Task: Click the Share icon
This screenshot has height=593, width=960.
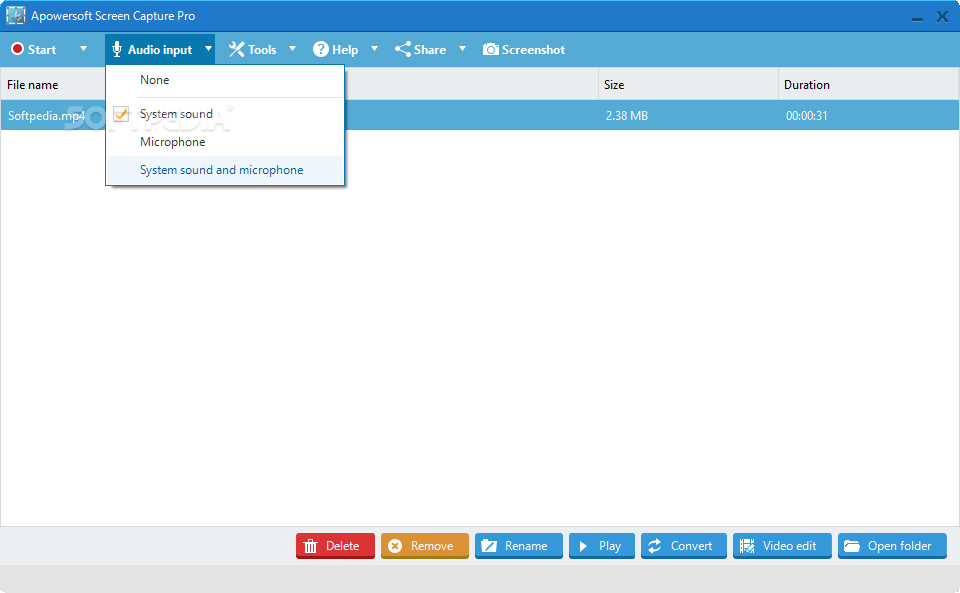Action: point(403,50)
